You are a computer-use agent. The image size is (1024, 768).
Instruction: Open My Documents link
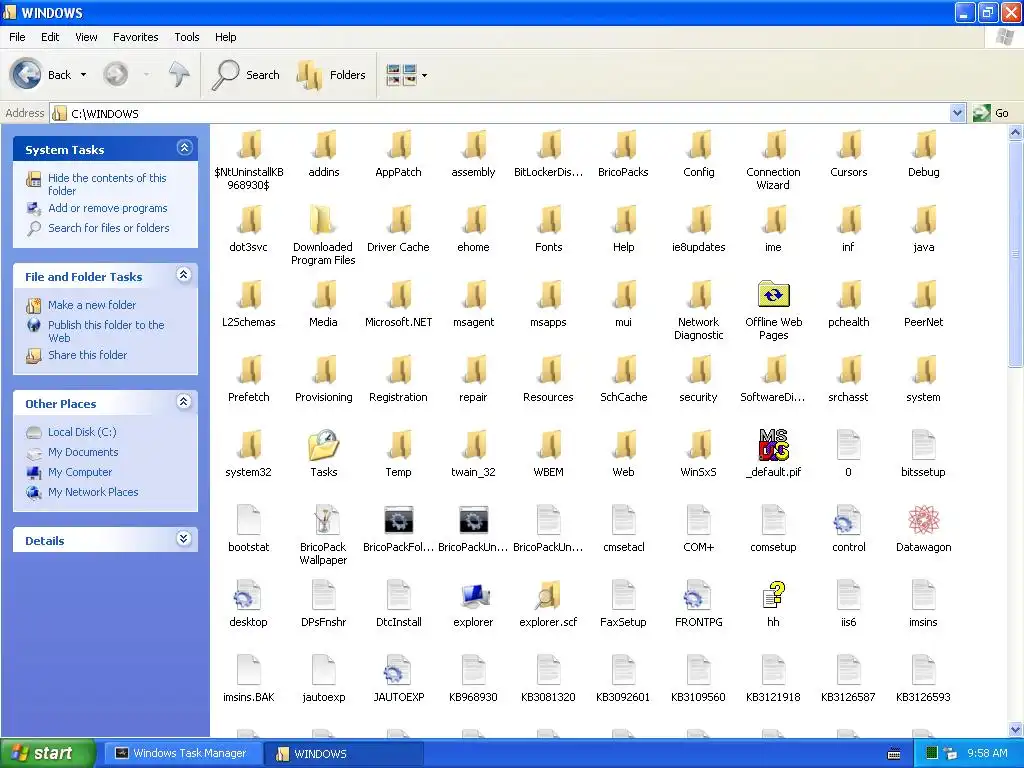[x=83, y=452]
